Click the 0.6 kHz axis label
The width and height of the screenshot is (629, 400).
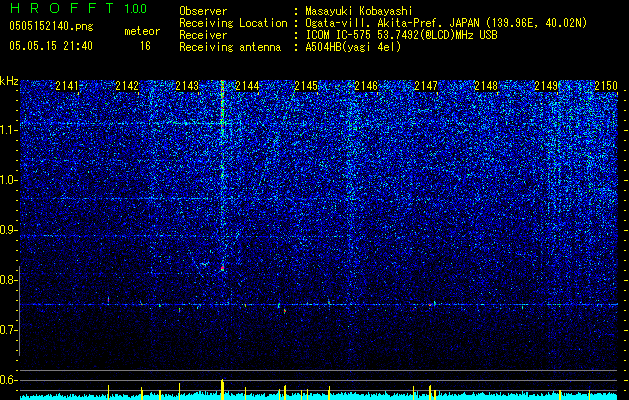(8, 380)
